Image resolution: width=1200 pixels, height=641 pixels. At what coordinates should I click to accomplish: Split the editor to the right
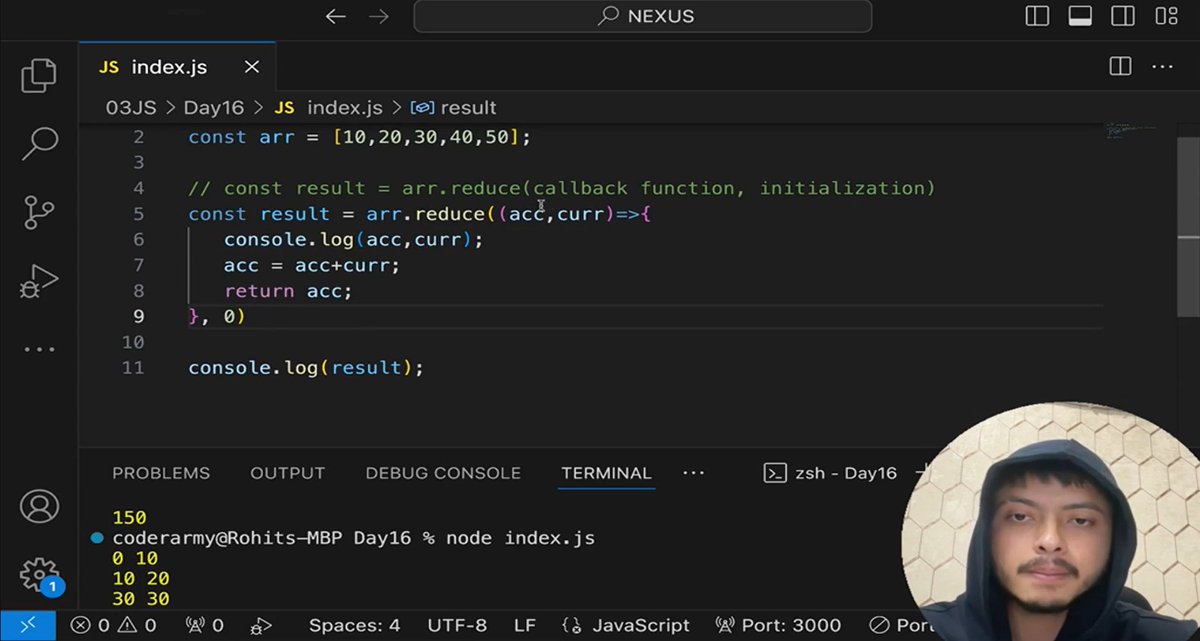[1120, 67]
